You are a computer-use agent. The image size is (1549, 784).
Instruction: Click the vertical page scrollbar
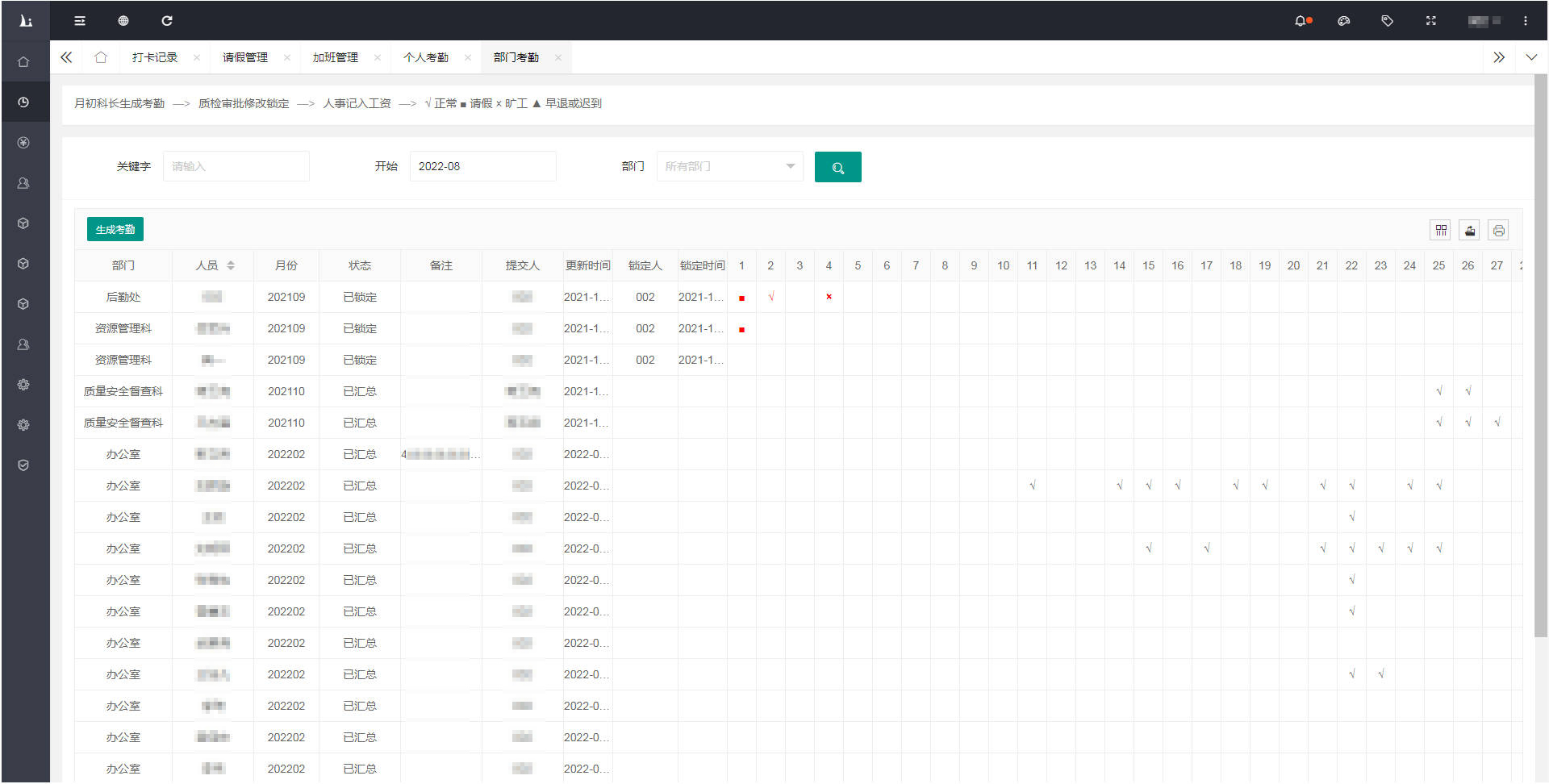(1540, 355)
